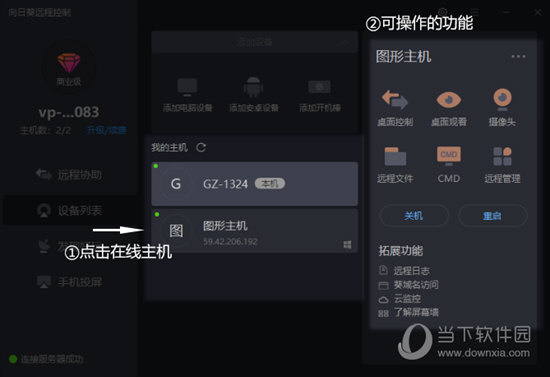Click the IP address 59.42.206.192
The width and height of the screenshot is (550, 377).
point(230,242)
